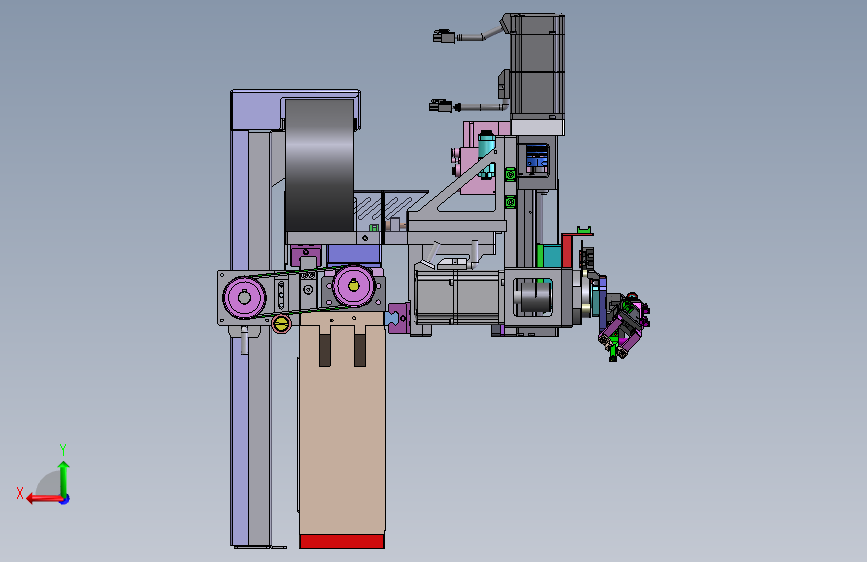Select the left dark slot on tan housing
The width and height of the screenshot is (867, 562).
click(325, 350)
